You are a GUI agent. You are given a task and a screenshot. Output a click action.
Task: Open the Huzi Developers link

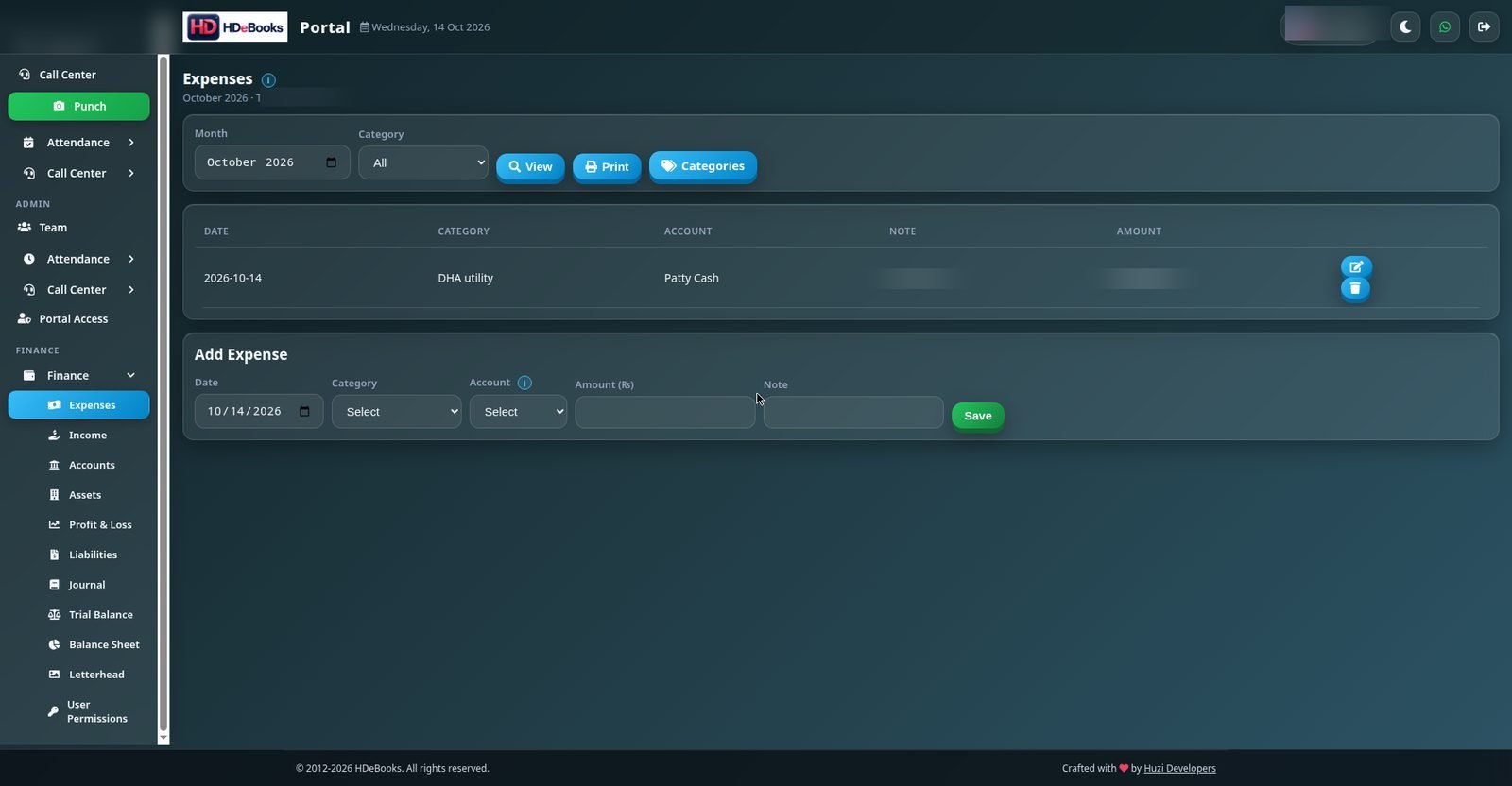click(1179, 768)
